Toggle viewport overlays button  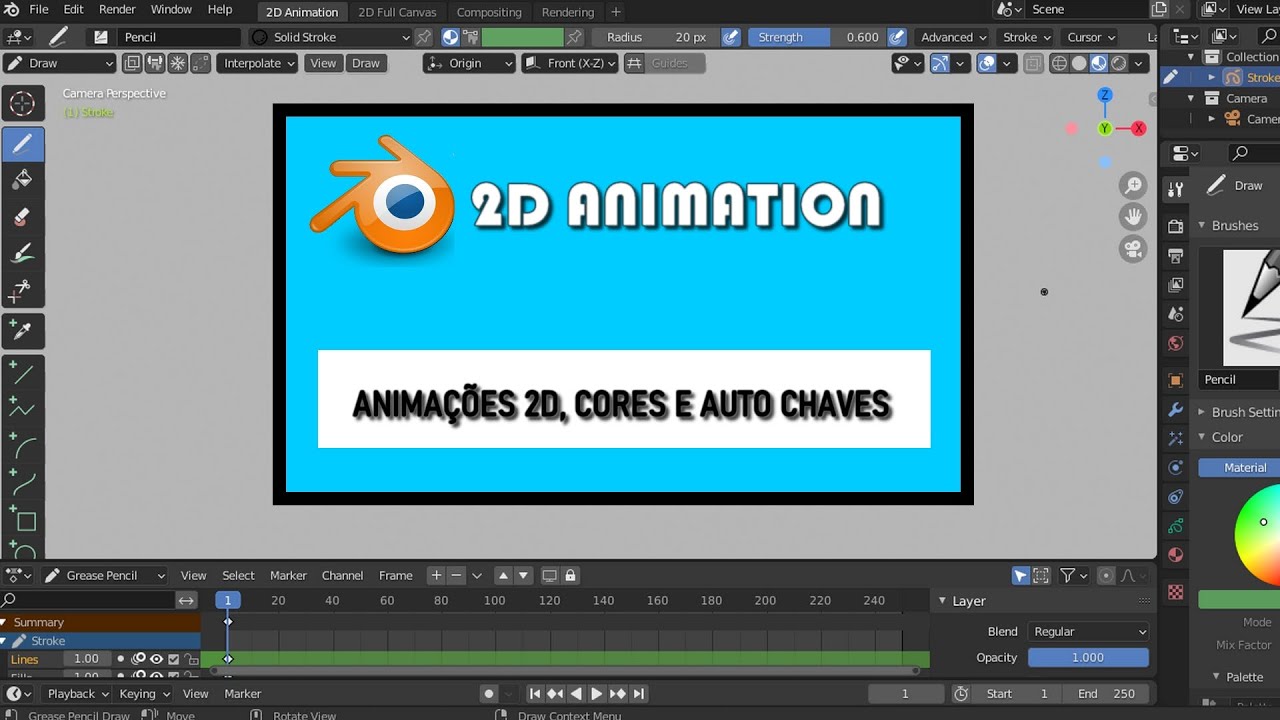[x=987, y=63]
